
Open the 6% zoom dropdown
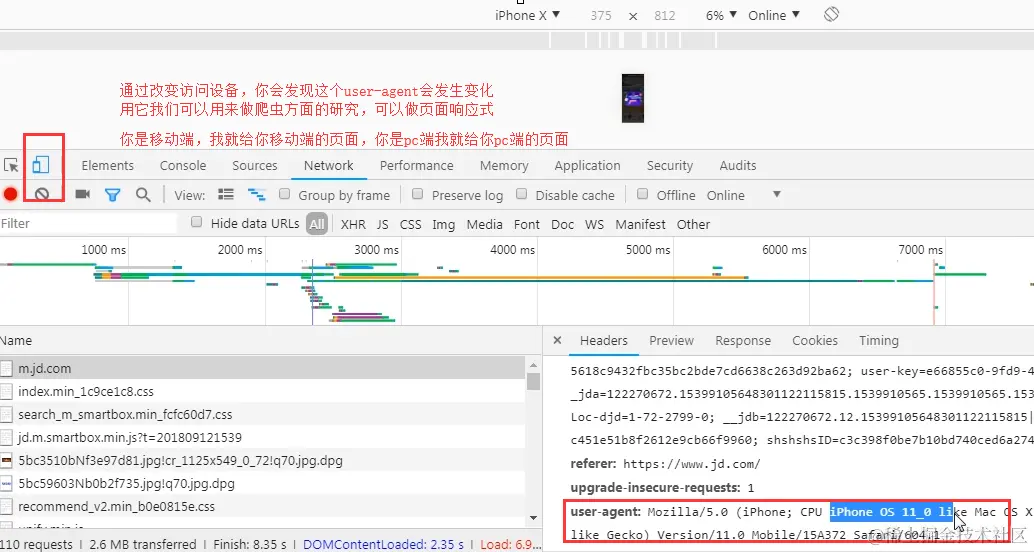click(x=721, y=15)
